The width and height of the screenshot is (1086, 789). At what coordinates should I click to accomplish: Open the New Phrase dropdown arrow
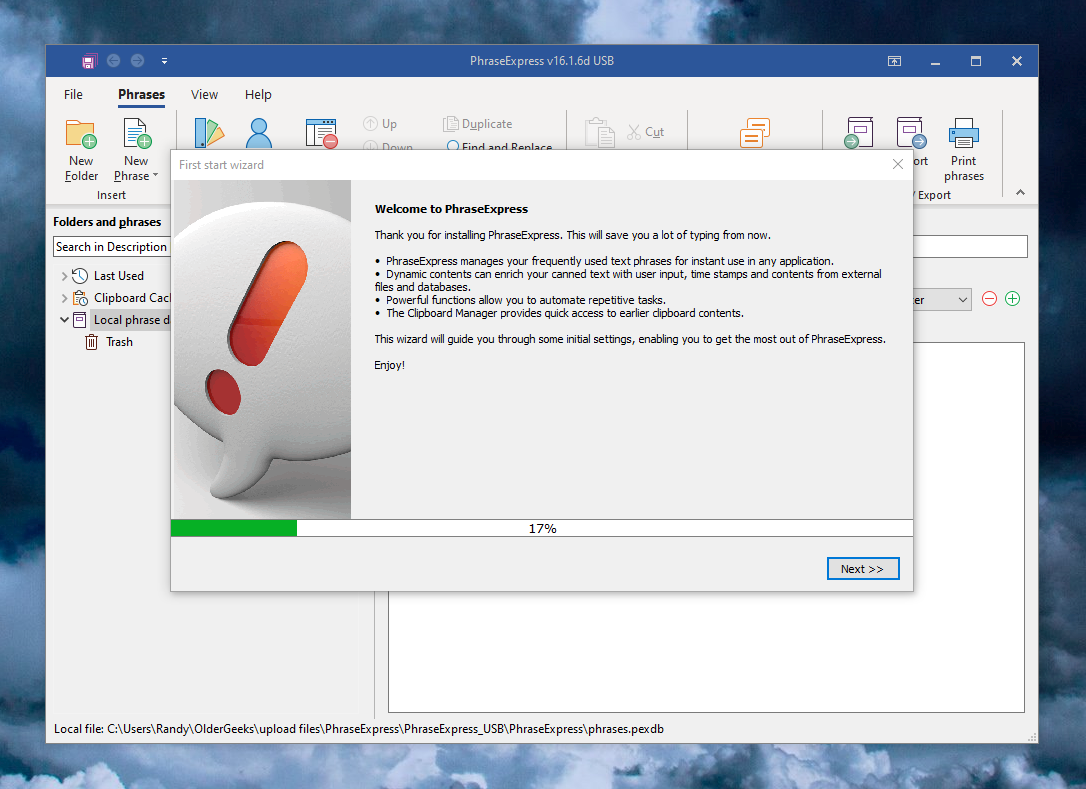point(155,175)
